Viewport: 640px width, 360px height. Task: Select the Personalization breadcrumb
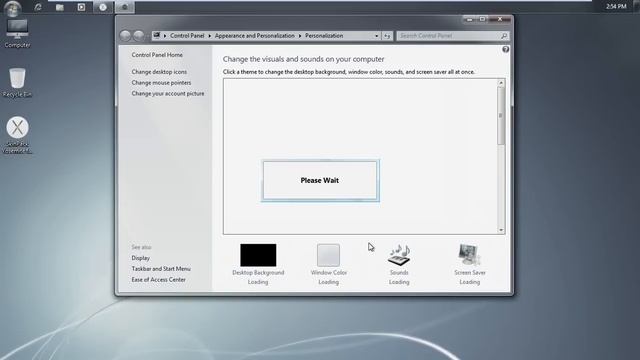(x=324, y=36)
